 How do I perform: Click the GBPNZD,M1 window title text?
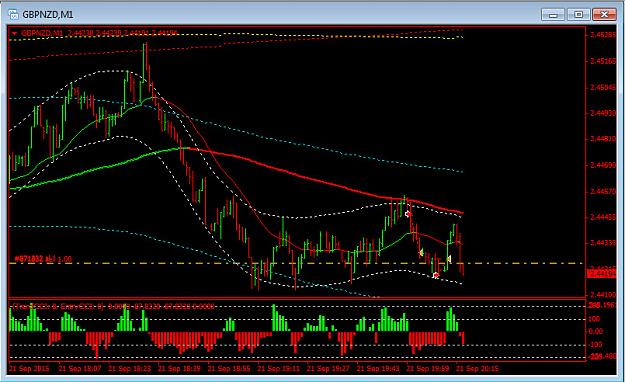(48, 15)
